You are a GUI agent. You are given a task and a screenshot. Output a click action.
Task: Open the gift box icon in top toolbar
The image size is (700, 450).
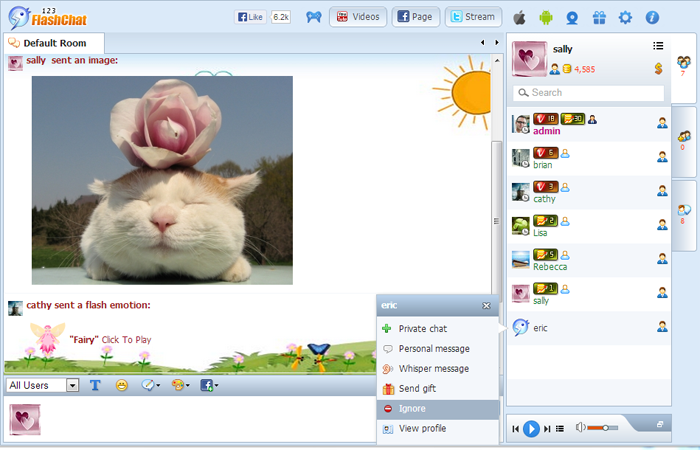click(599, 17)
